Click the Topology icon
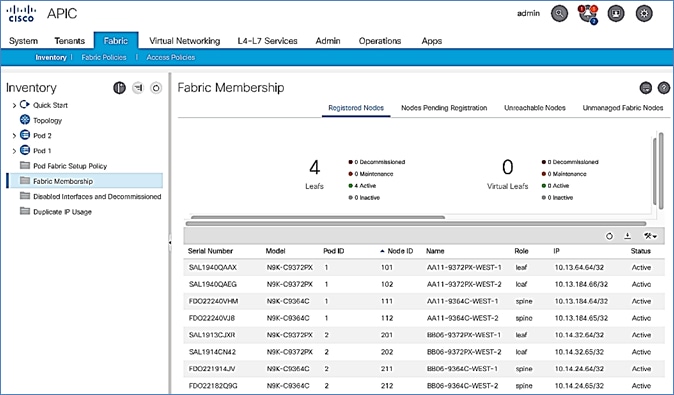The width and height of the screenshot is (674, 395). pyautogui.click(x=25, y=120)
